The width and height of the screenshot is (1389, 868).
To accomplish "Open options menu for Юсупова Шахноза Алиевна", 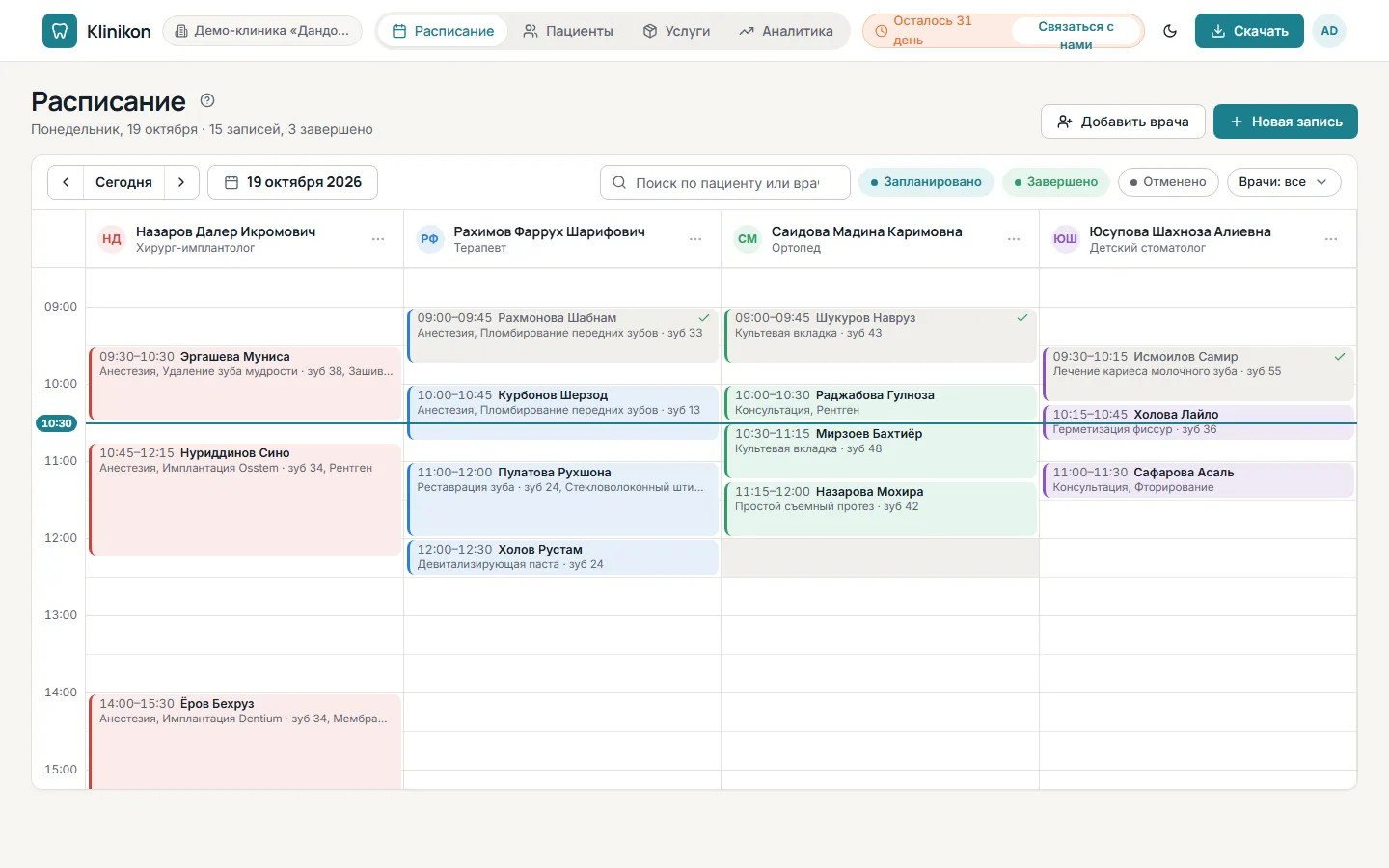I will 1331,239.
